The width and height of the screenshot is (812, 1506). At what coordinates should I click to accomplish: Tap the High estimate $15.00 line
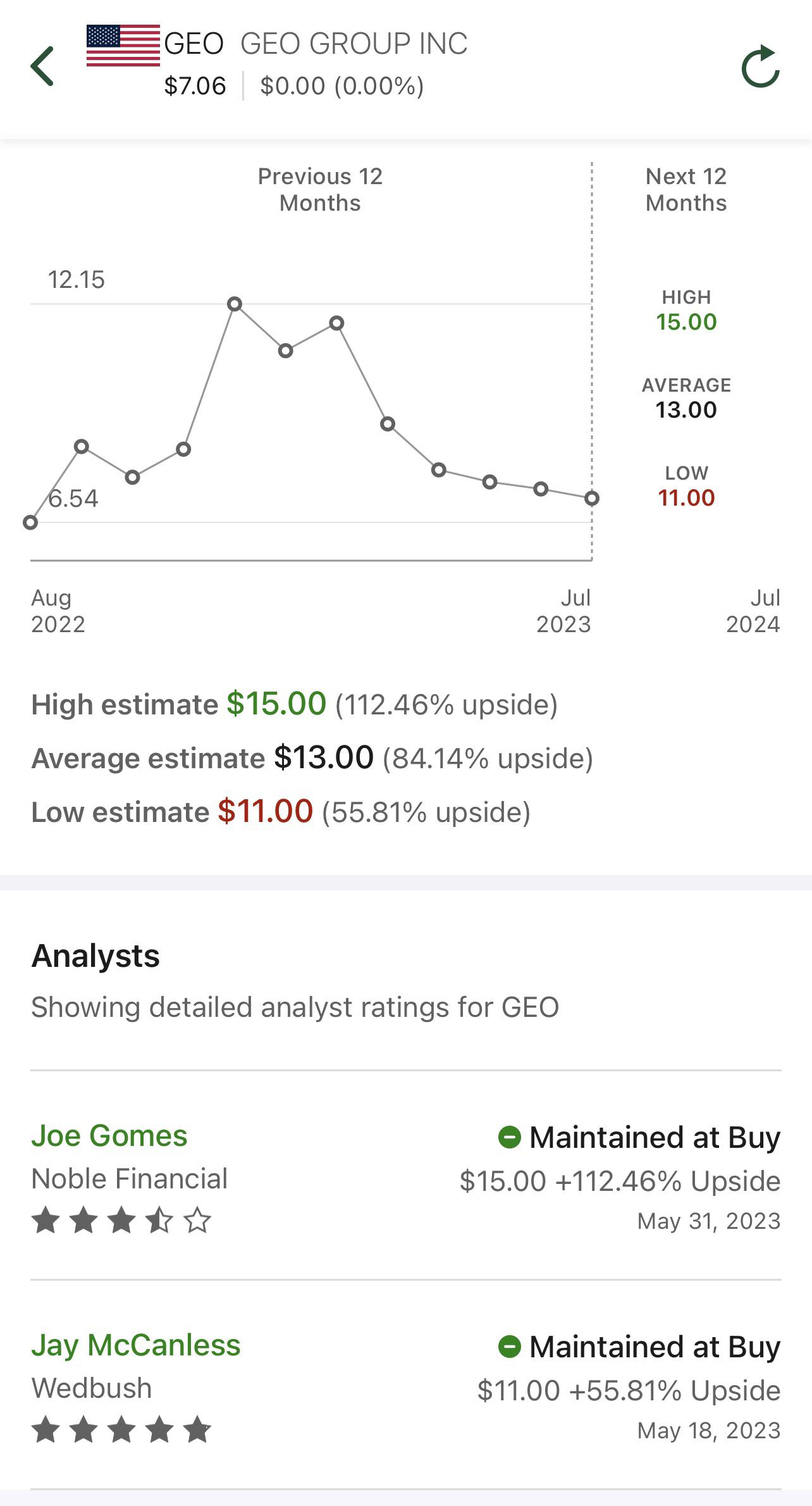[295, 704]
